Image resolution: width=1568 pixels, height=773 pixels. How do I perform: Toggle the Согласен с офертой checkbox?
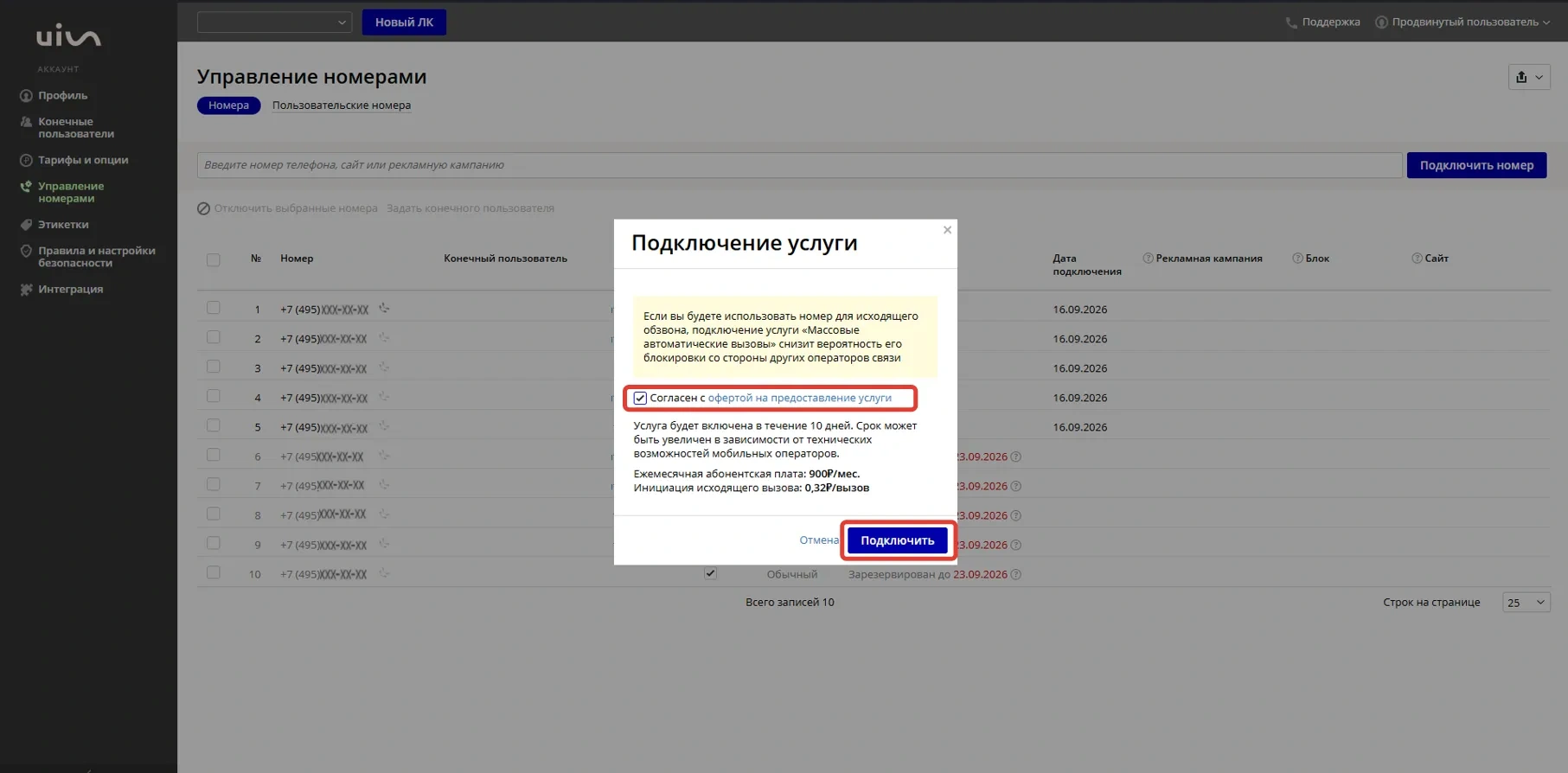click(x=640, y=398)
